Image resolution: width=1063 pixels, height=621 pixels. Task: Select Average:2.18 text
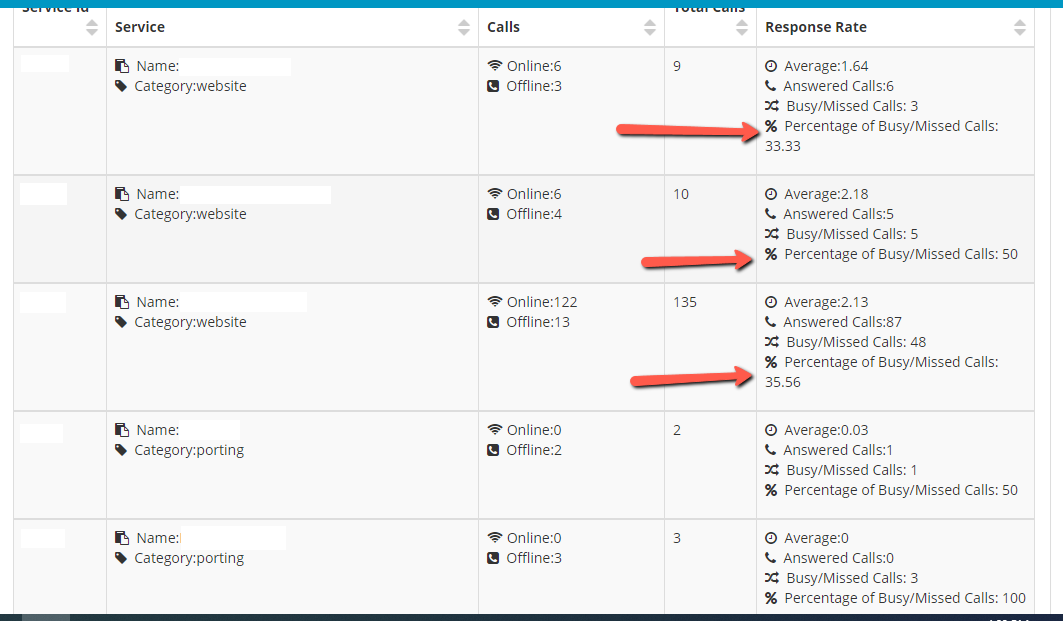(x=826, y=194)
